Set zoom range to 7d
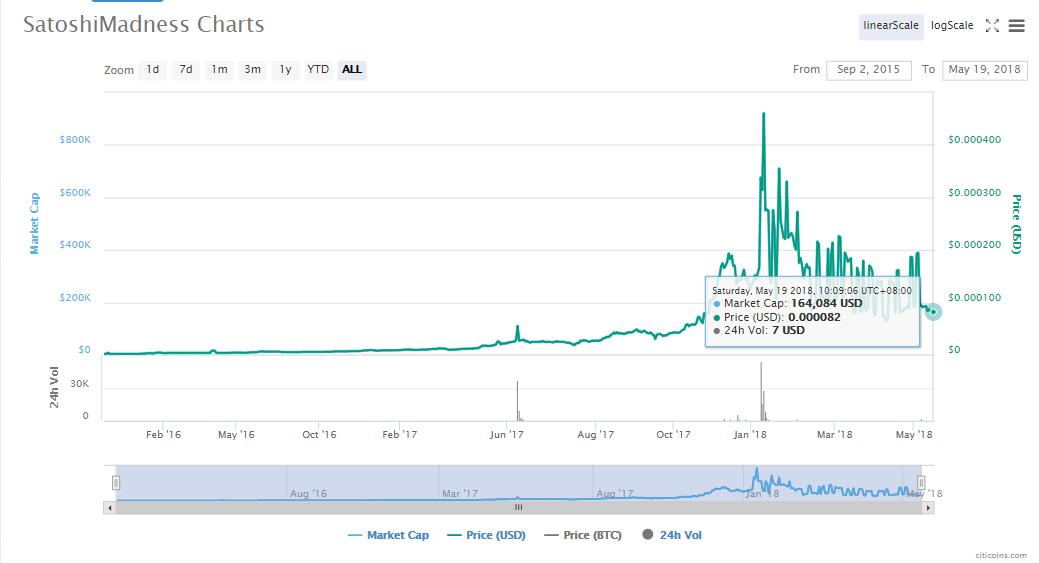 [x=186, y=70]
